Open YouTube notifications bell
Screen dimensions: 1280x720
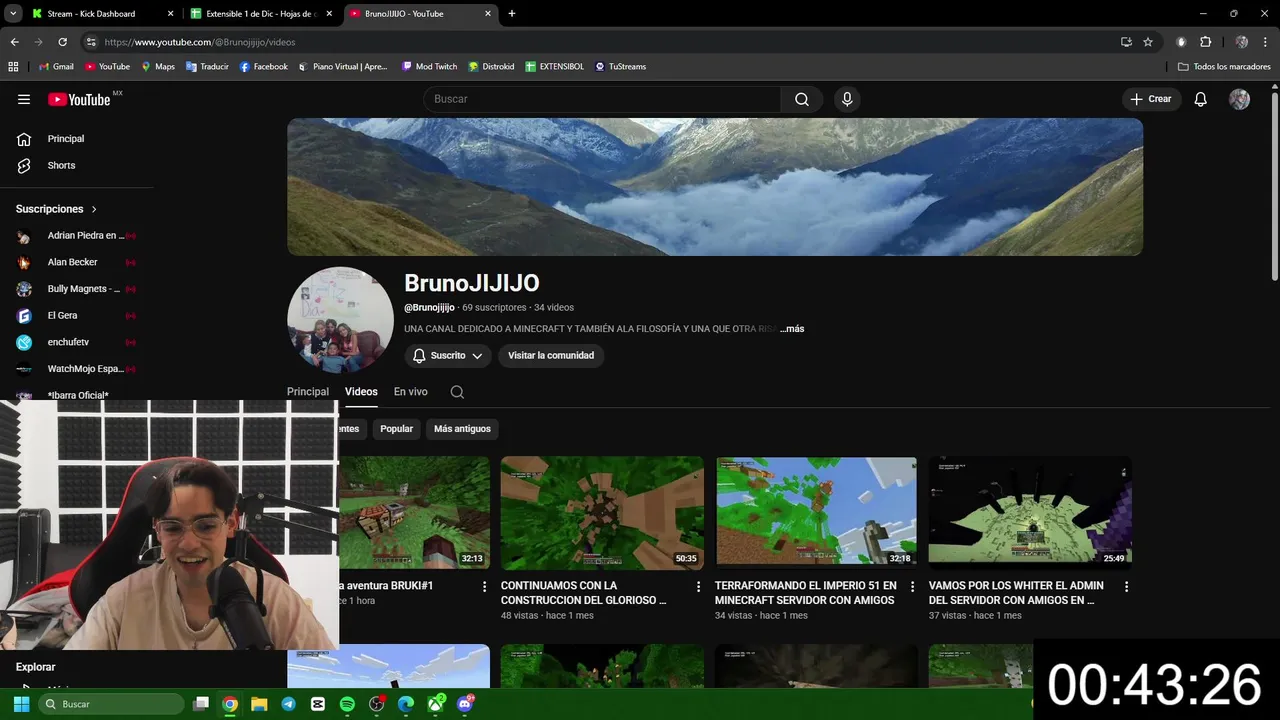click(1201, 99)
